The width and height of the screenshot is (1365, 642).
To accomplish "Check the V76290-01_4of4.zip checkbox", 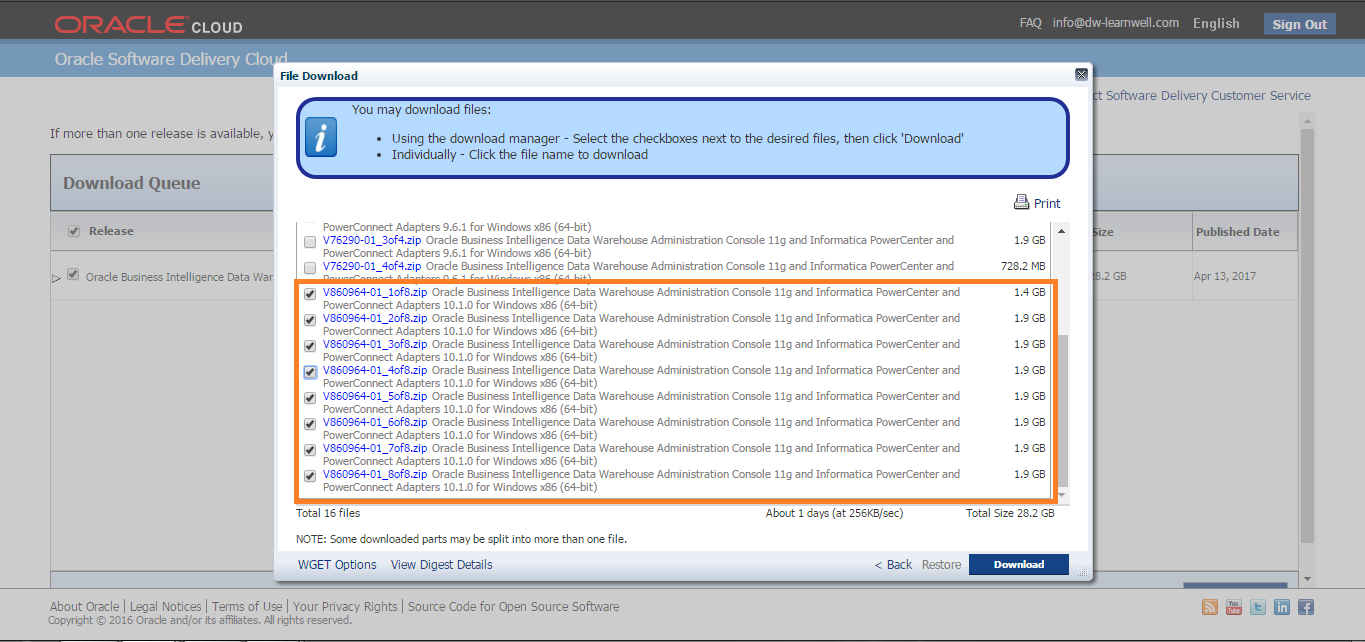I will 310,268.
